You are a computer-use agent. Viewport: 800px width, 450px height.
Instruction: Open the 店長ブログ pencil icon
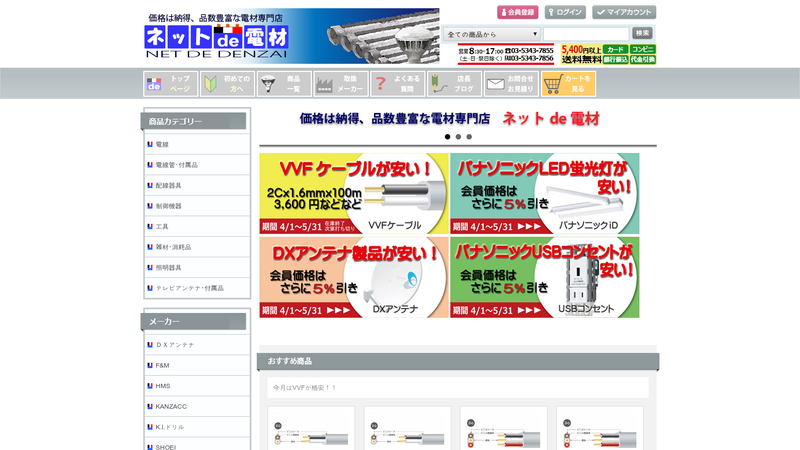454,84
